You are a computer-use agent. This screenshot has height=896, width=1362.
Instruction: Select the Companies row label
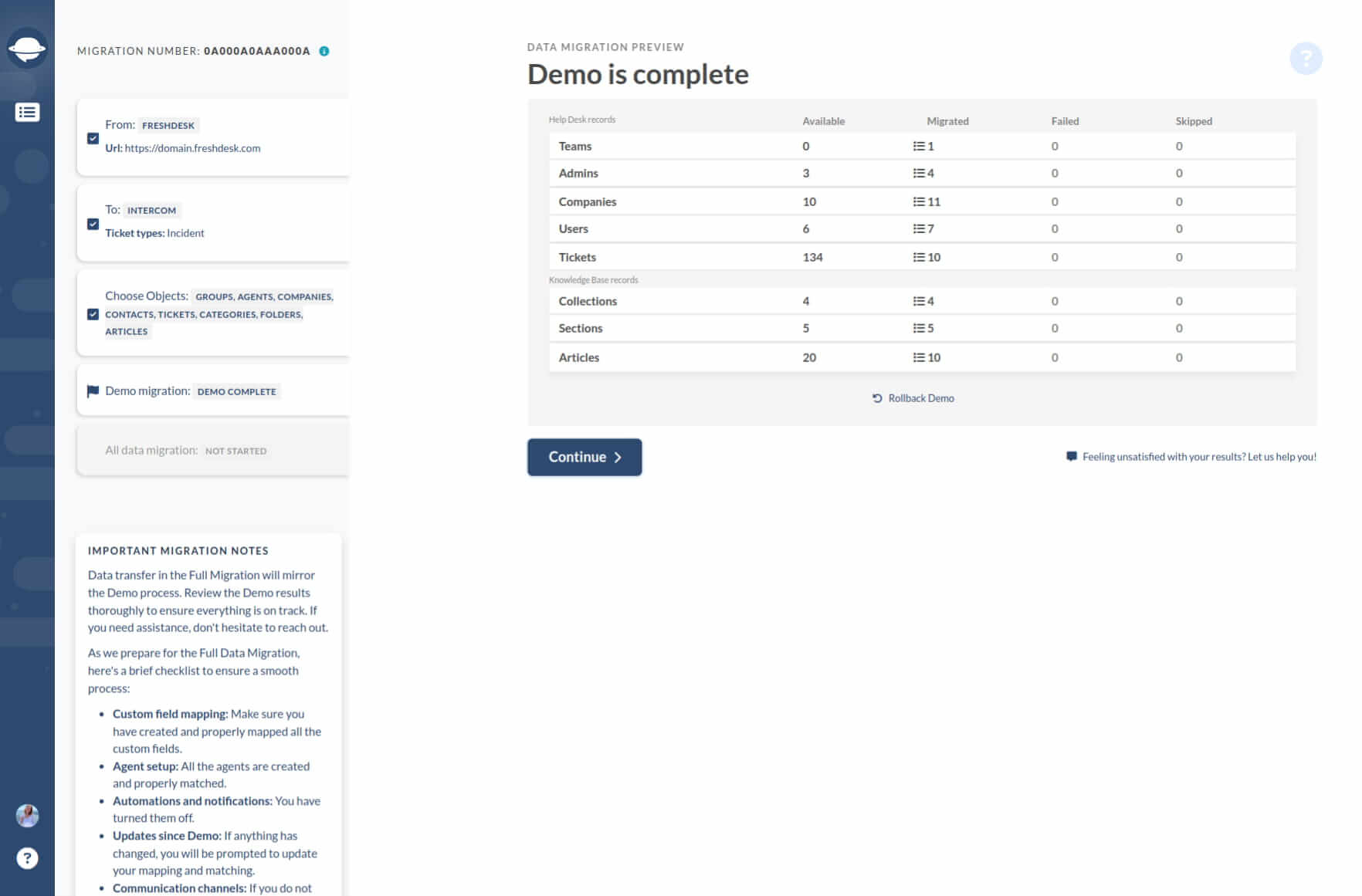[588, 201]
